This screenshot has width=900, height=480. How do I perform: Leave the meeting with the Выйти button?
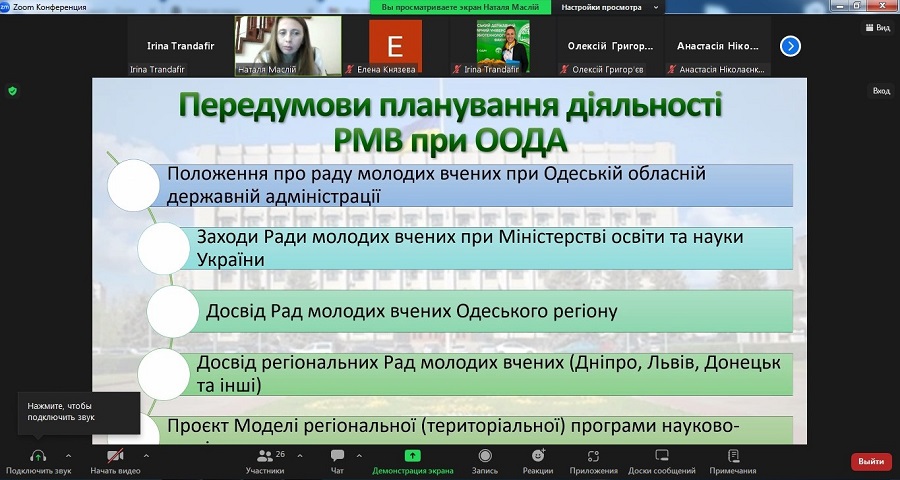click(x=870, y=461)
